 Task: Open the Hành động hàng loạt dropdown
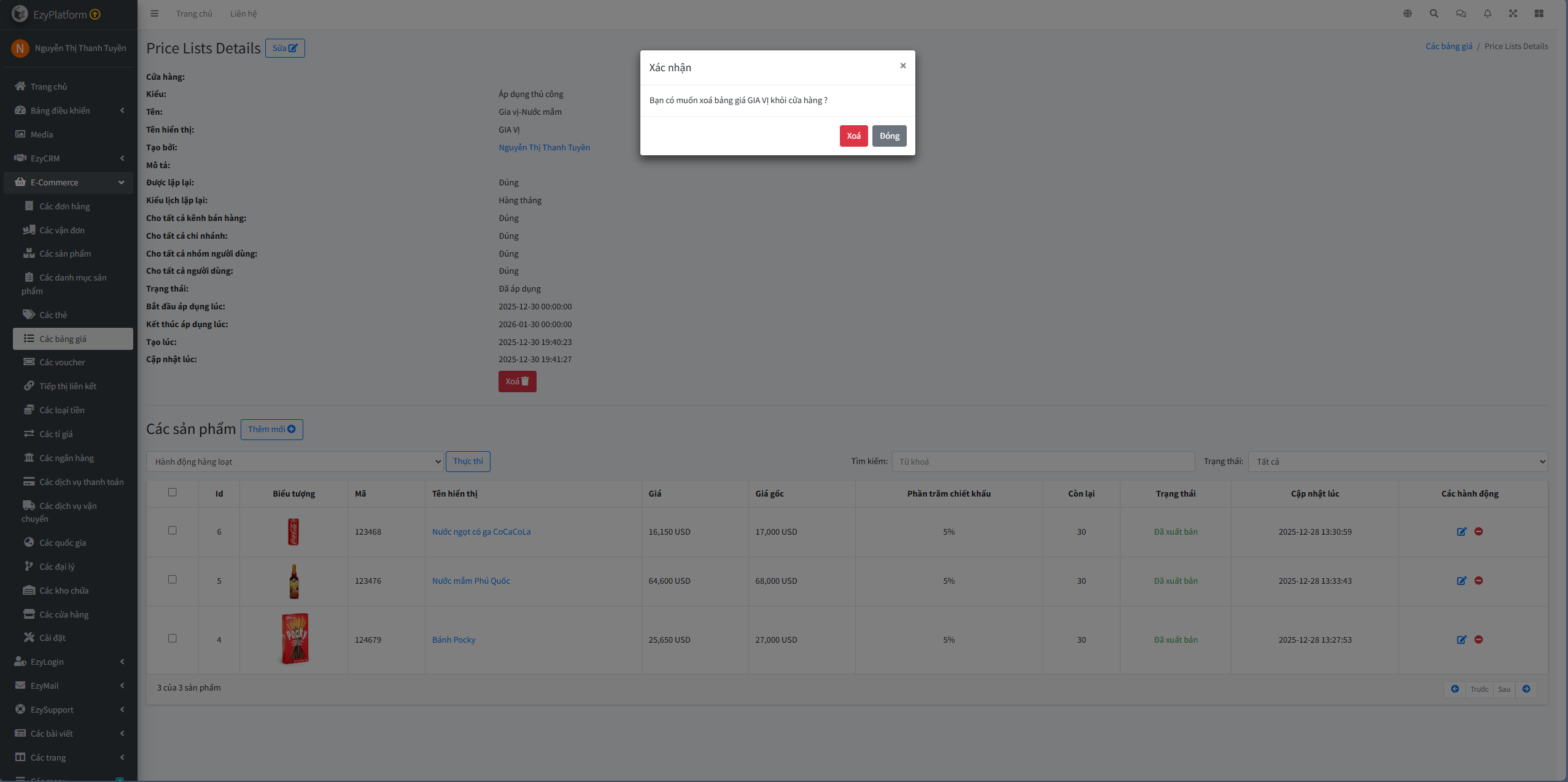pyautogui.click(x=295, y=462)
